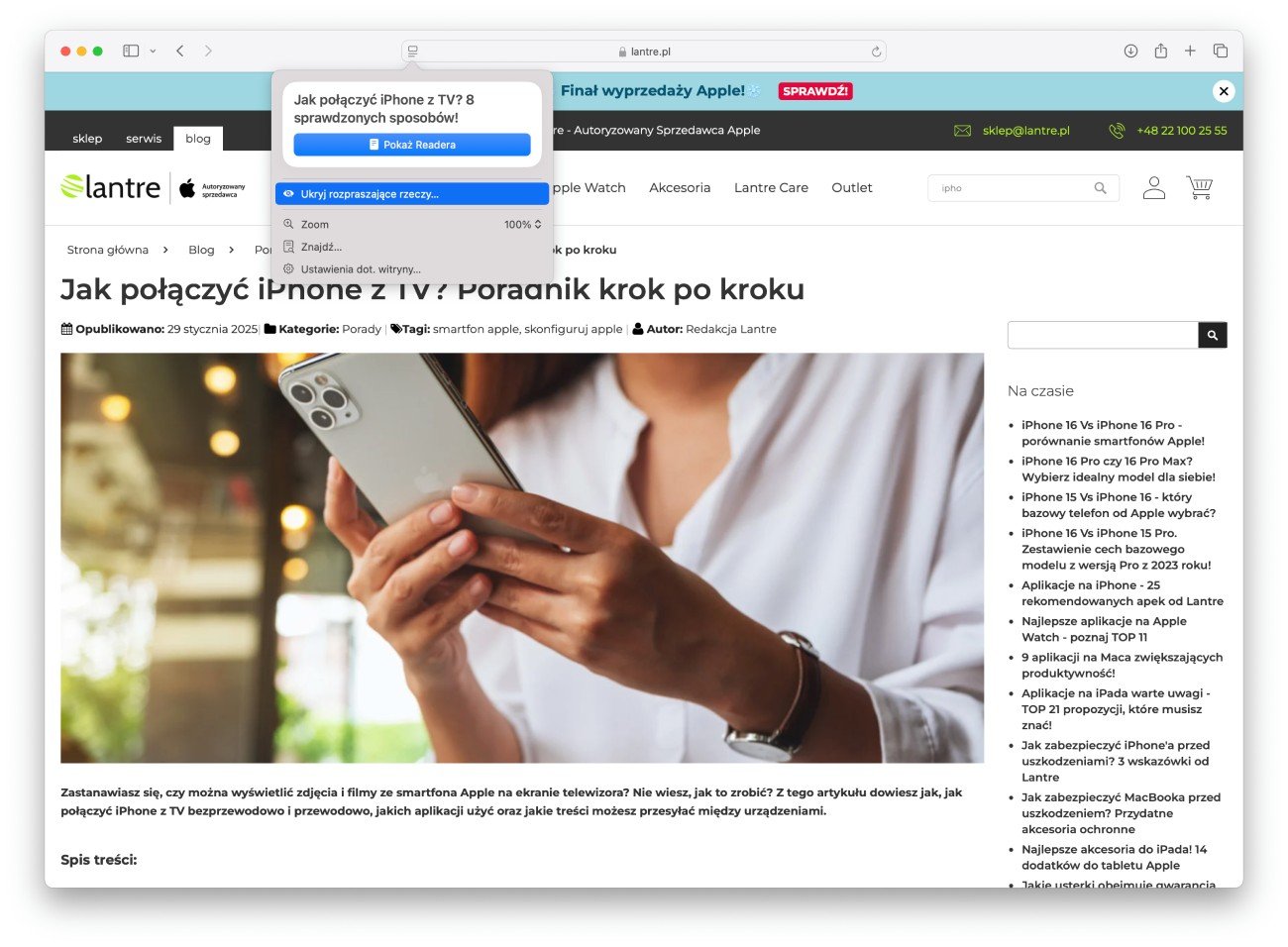Open iPhone 15 Vs iPhone 16 article

(x=1119, y=505)
